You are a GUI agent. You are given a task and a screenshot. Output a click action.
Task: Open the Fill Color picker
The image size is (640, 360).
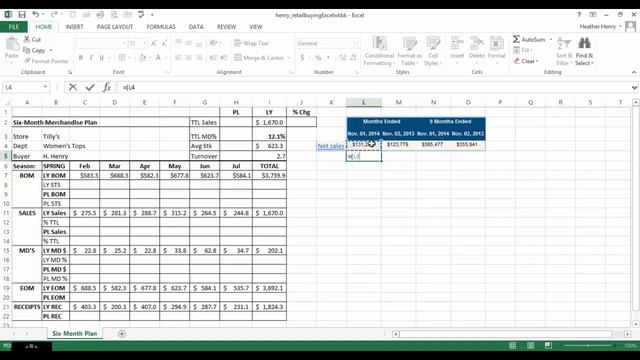(142, 58)
